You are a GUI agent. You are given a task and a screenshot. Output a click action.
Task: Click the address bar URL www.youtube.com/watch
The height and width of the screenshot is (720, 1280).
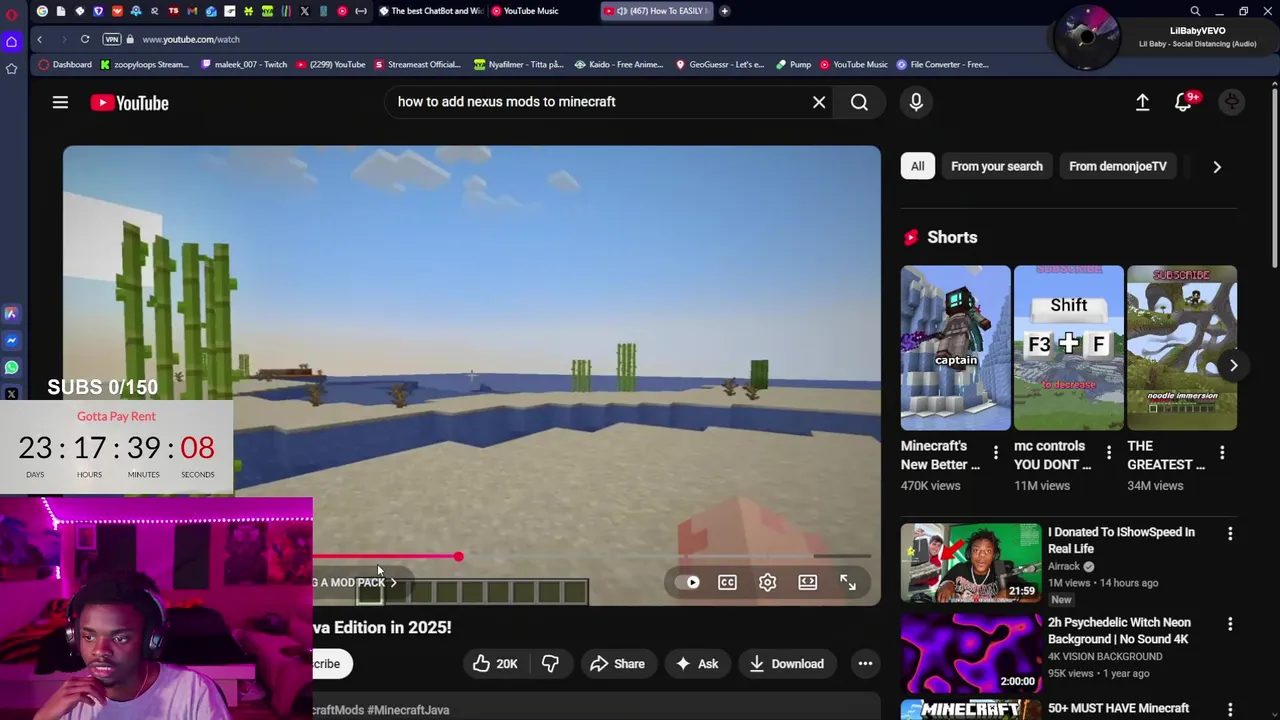pos(191,39)
